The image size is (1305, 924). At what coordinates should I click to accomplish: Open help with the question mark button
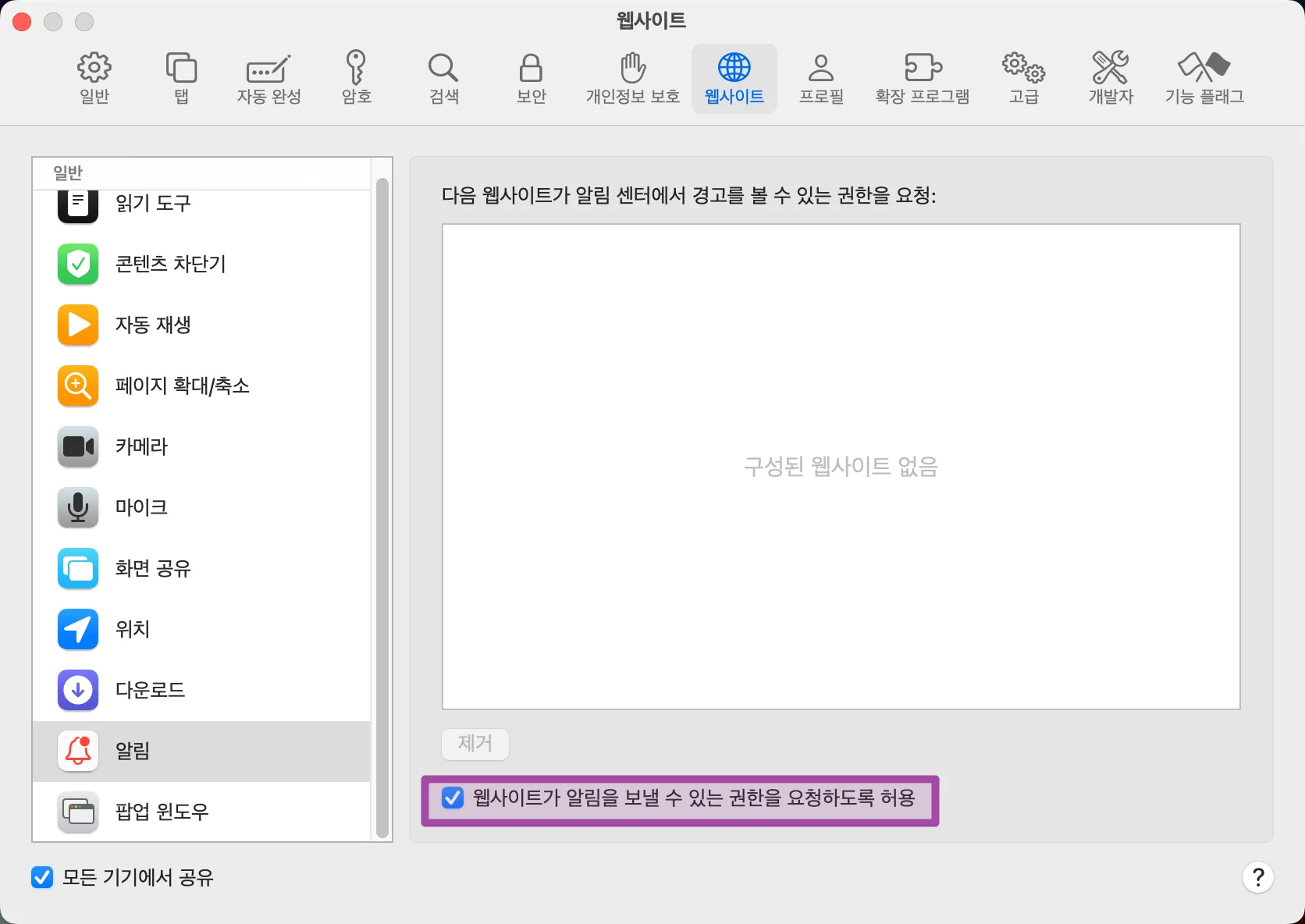1257,877
